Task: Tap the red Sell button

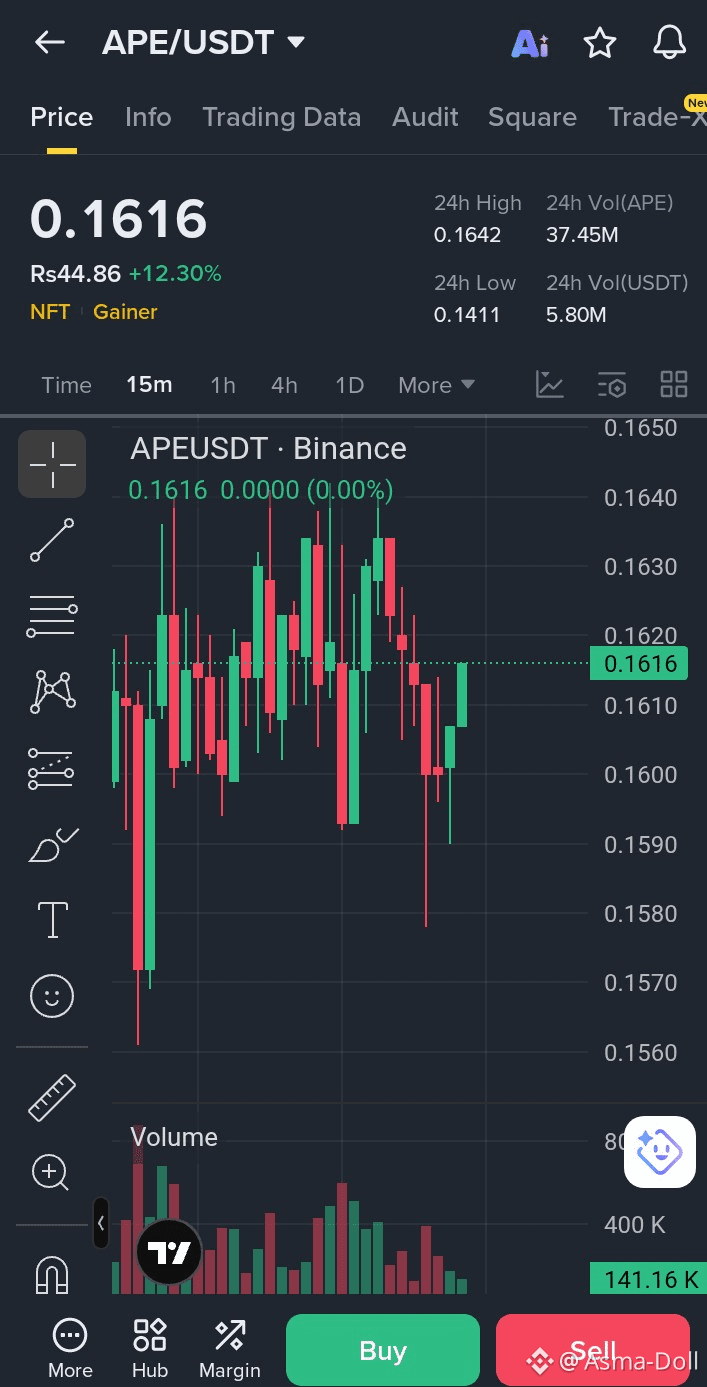Action: tap(593, 1350)
